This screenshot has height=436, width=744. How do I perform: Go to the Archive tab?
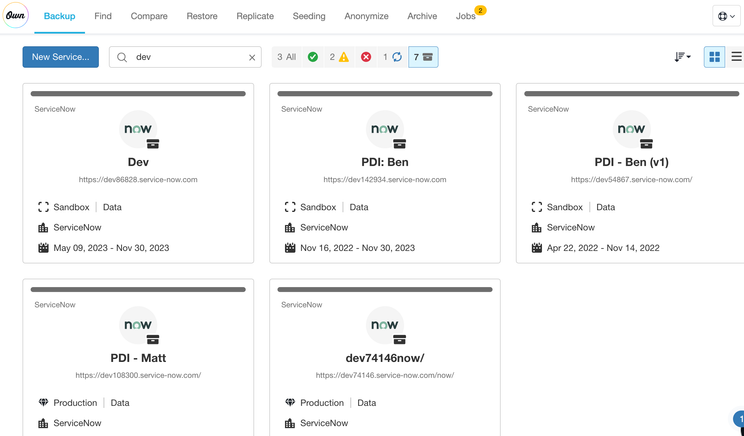click(422, 16)
